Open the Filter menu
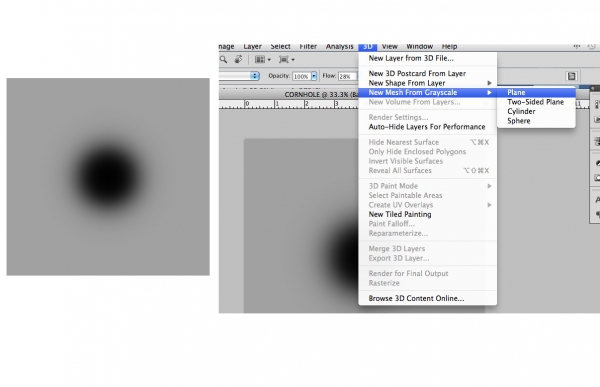 tap(308, 47)
